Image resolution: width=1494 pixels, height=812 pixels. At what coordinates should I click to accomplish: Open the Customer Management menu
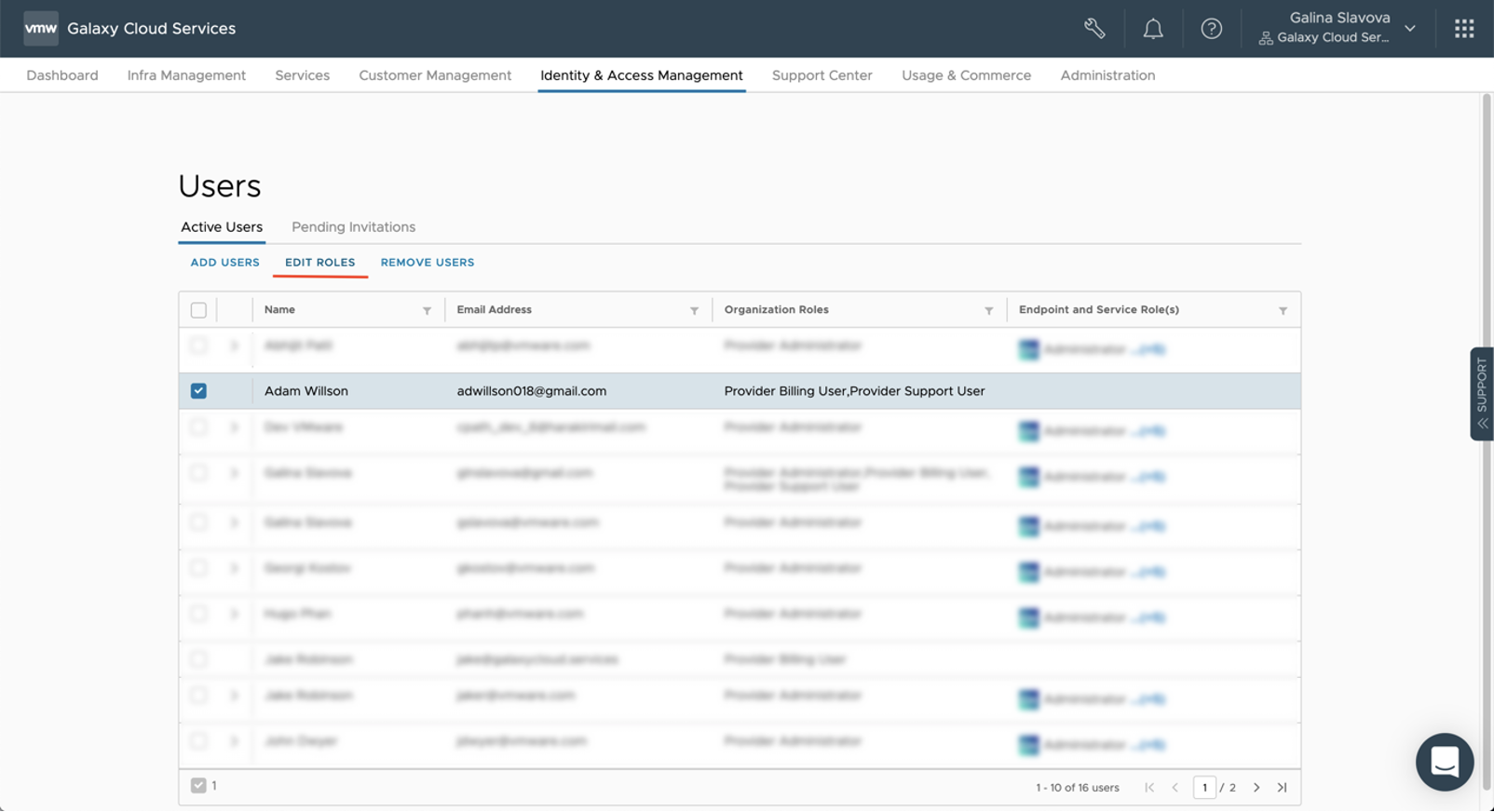(435, 75)
